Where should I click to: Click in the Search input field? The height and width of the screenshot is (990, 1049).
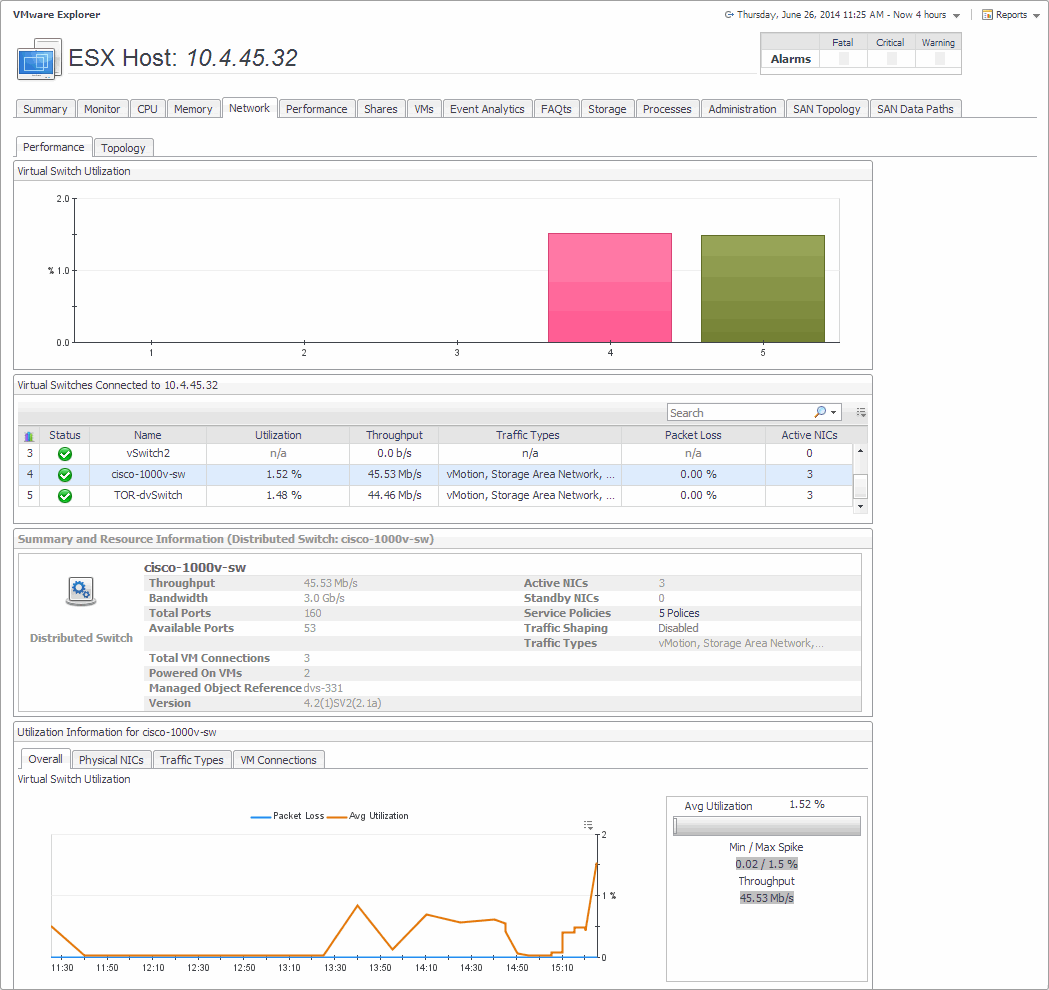coord(740,413)
